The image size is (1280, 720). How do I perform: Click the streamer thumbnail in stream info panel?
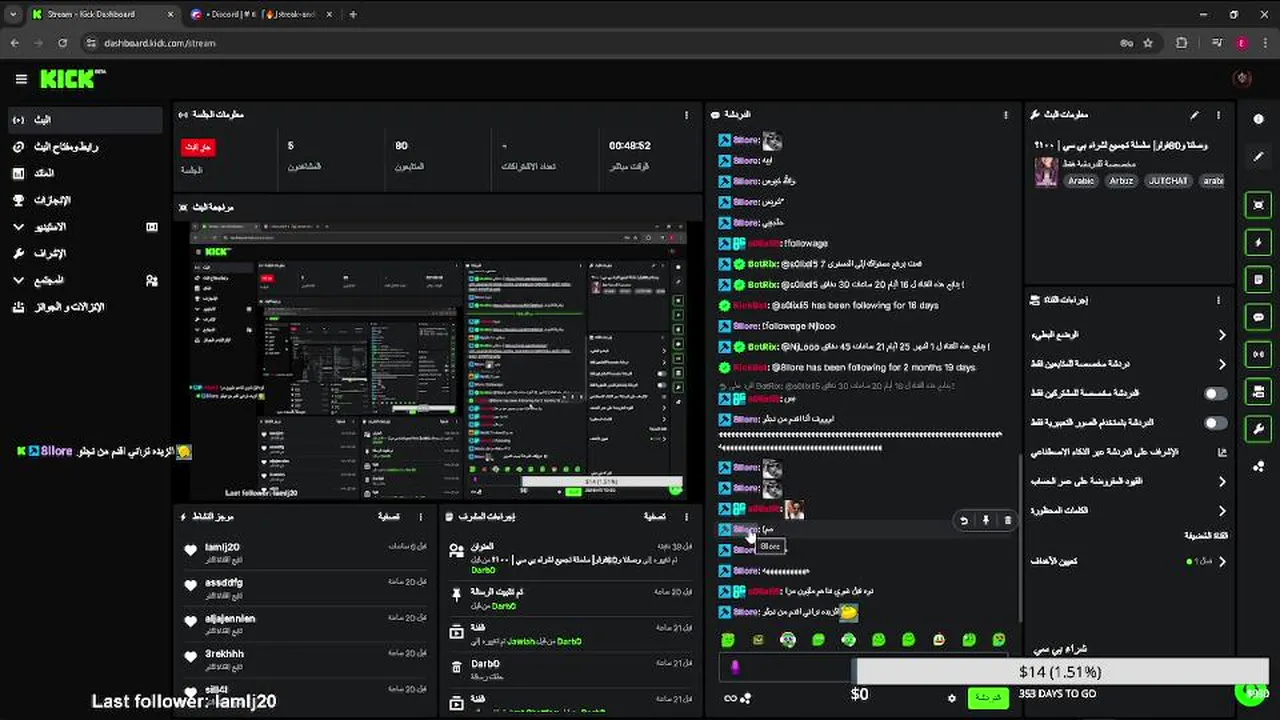1046,172
